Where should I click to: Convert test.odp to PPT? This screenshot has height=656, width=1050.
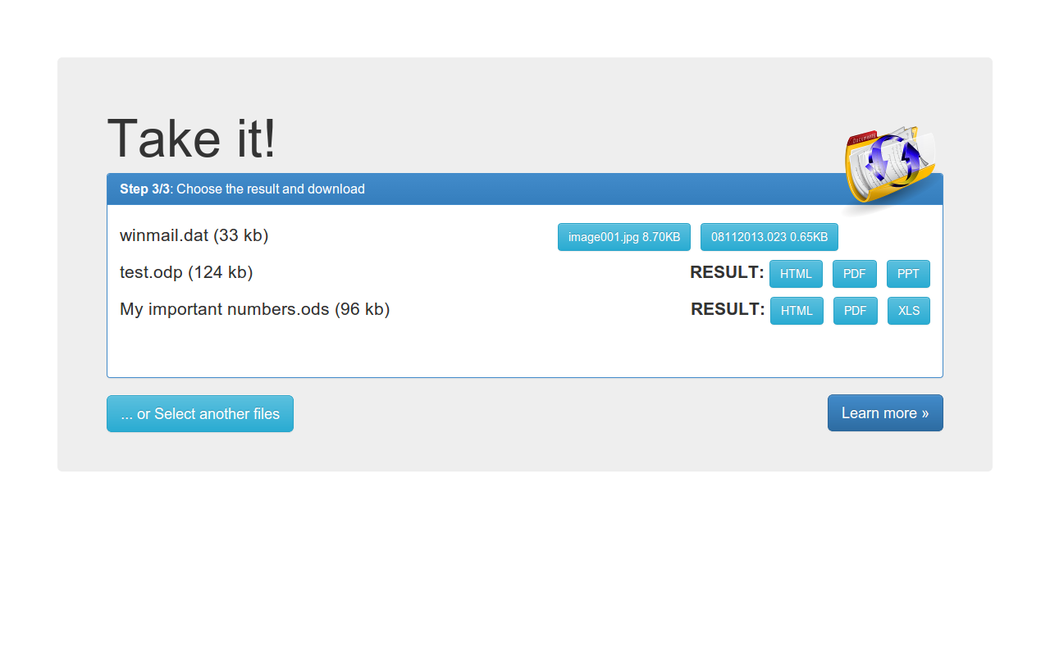[908, 274]
